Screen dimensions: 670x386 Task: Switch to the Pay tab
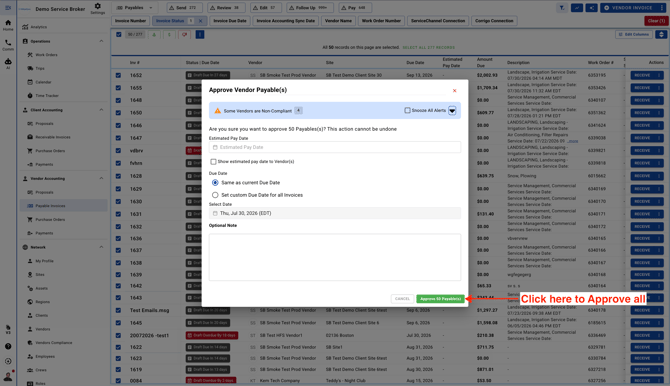tap(355, 8)
